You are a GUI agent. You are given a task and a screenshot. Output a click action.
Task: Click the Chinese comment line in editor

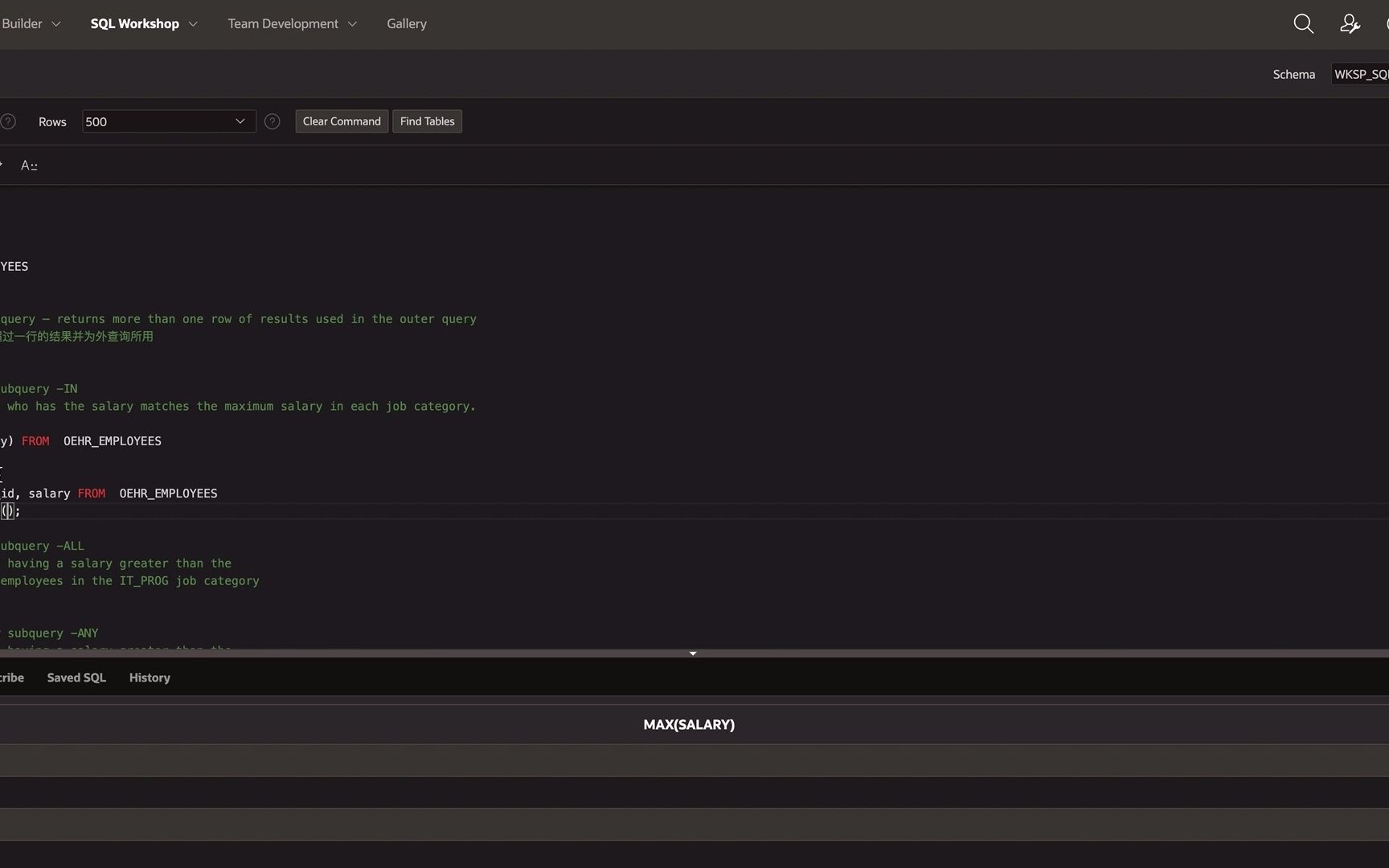pos(76,337)
